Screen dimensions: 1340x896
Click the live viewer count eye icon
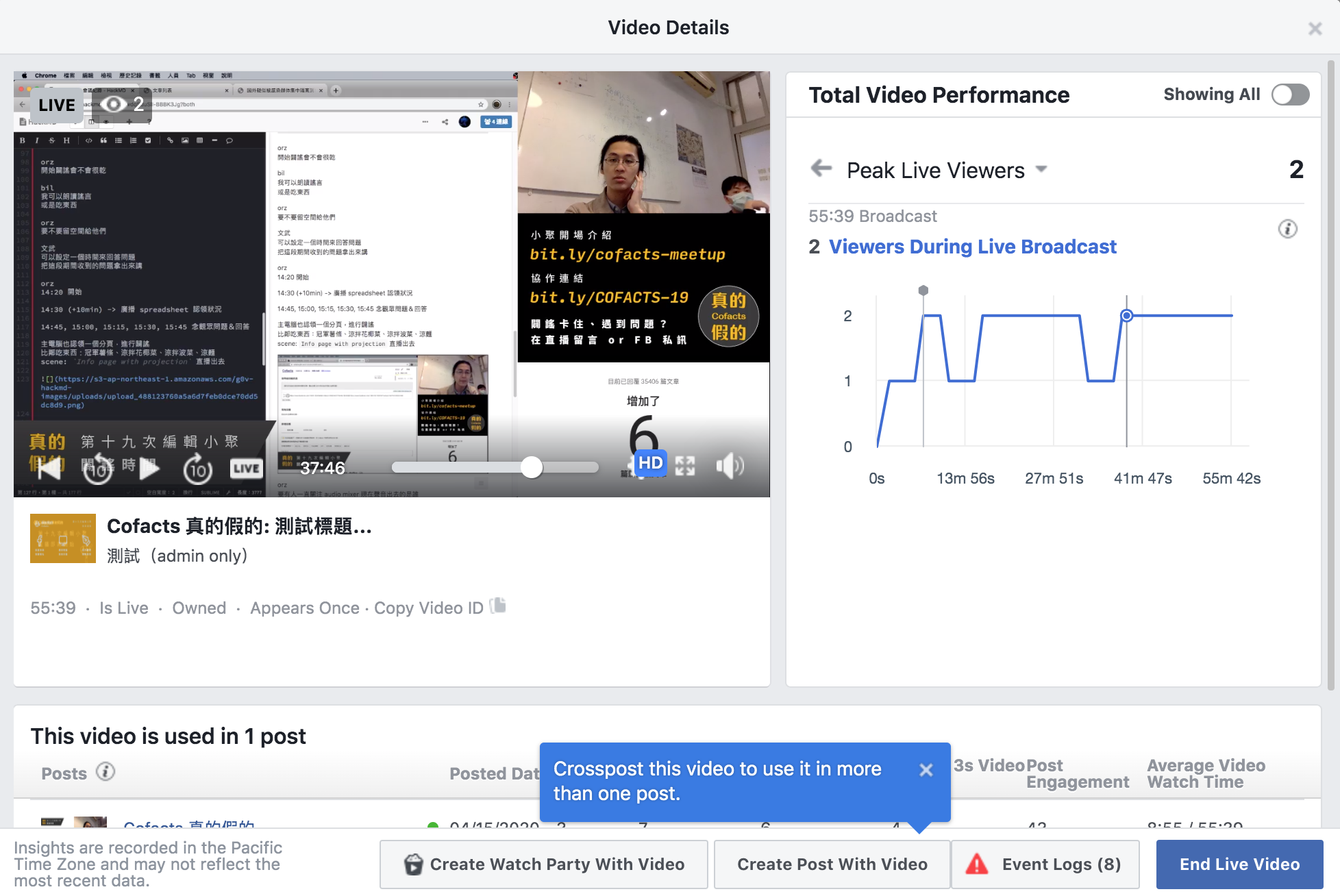point(114,104)
